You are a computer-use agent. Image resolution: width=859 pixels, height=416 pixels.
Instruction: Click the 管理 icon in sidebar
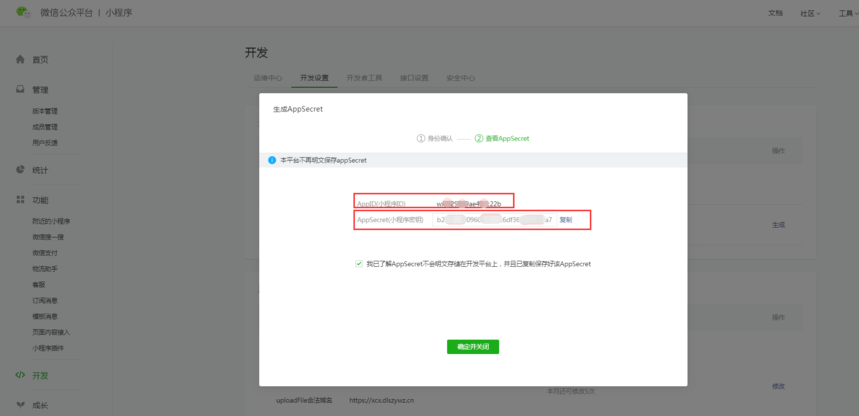(x=20, y=90)
